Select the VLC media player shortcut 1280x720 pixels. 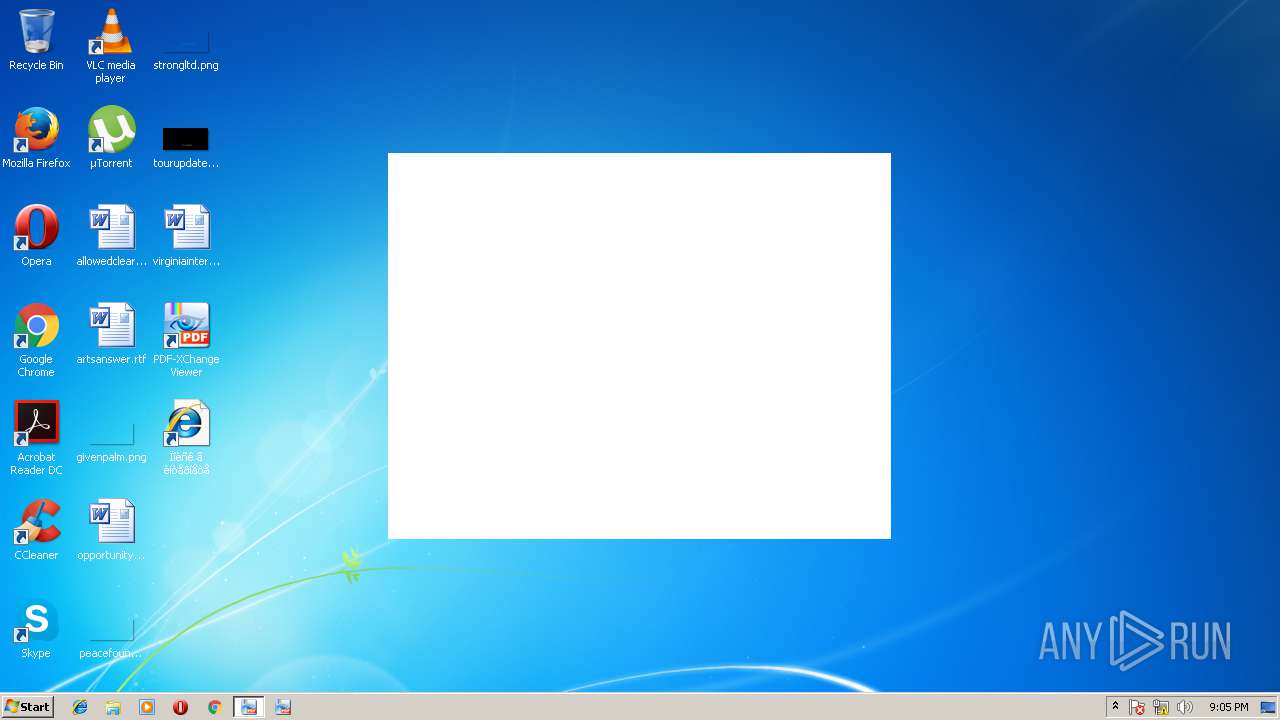click(x=111, y=46)
